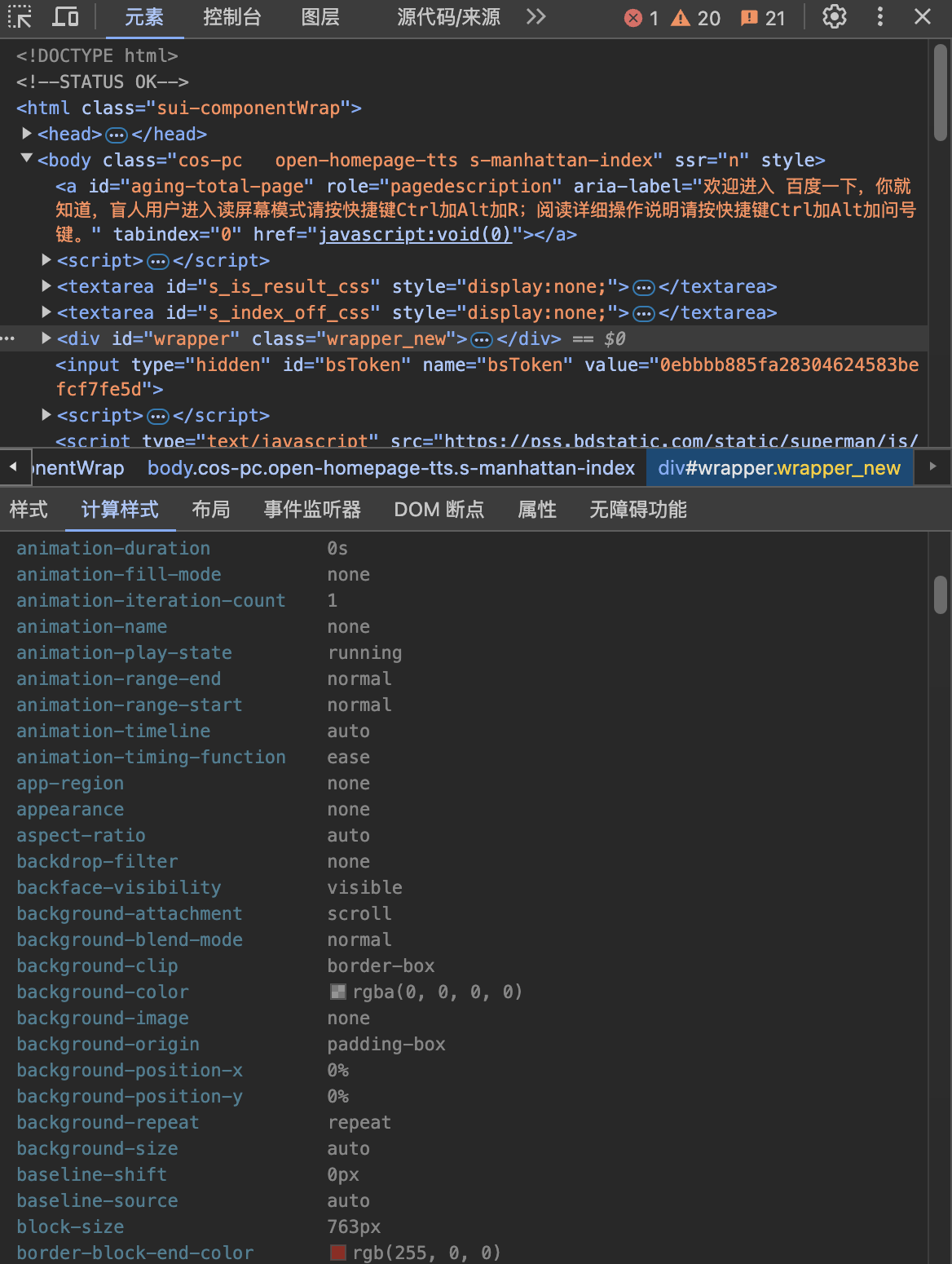
Task: Expand the div#wrapper element
Action: click(46, 338)
